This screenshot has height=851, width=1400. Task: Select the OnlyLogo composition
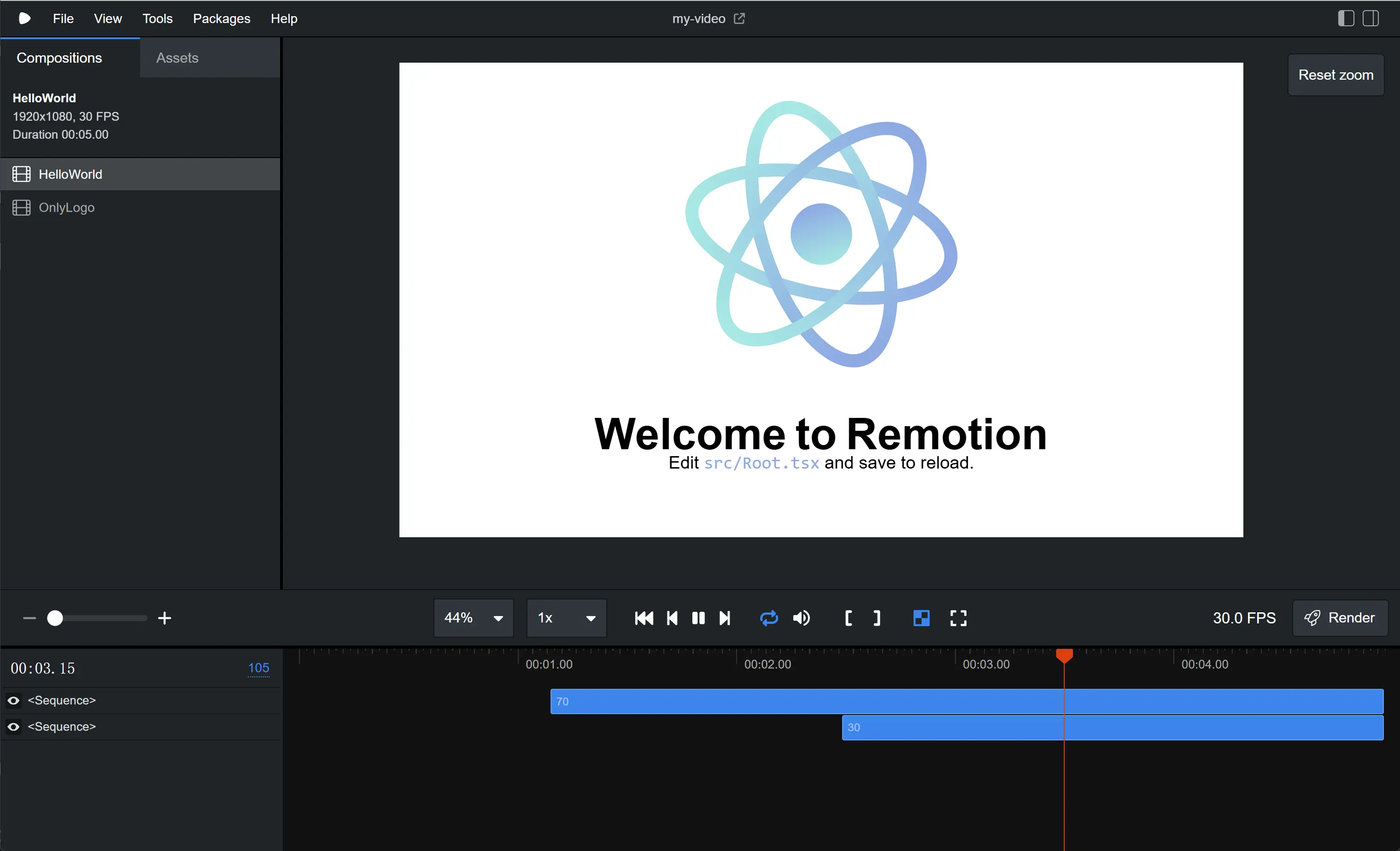click(x=66, y=208)
